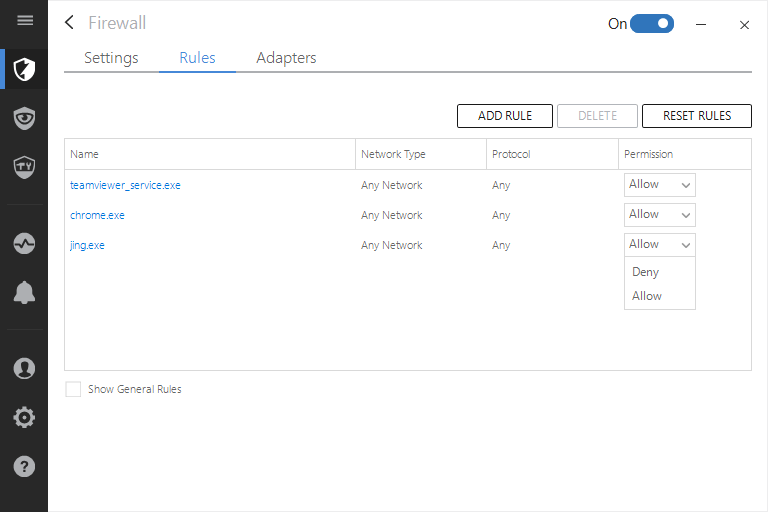Expand permission dropdown for teamviewer_service.exe
The image size is (768, 512).
point(659,185)
